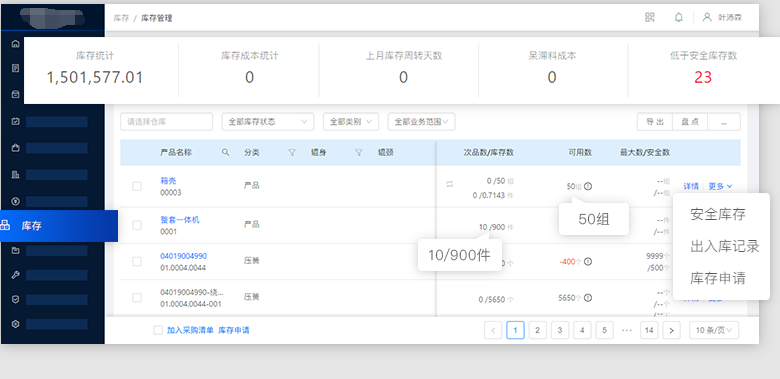This screenshot has height=379, width=780.
Task: Open the 箱壳 product link
Action: (168, 181)
